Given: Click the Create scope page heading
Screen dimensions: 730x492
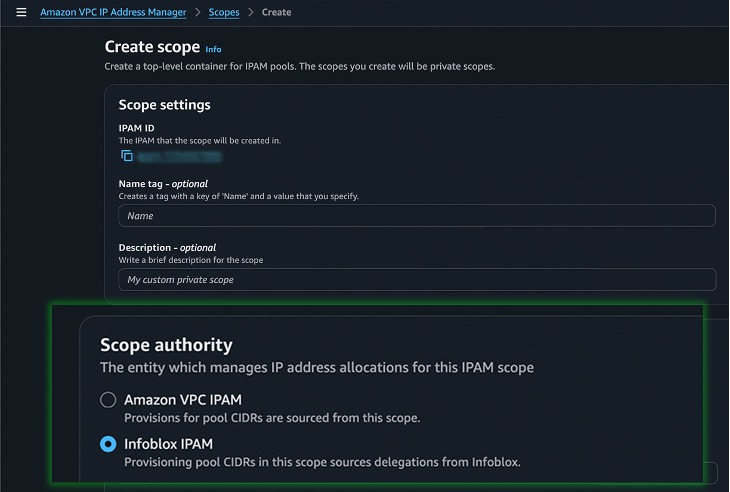Looking at the screenshot, I should click(152, 48).
